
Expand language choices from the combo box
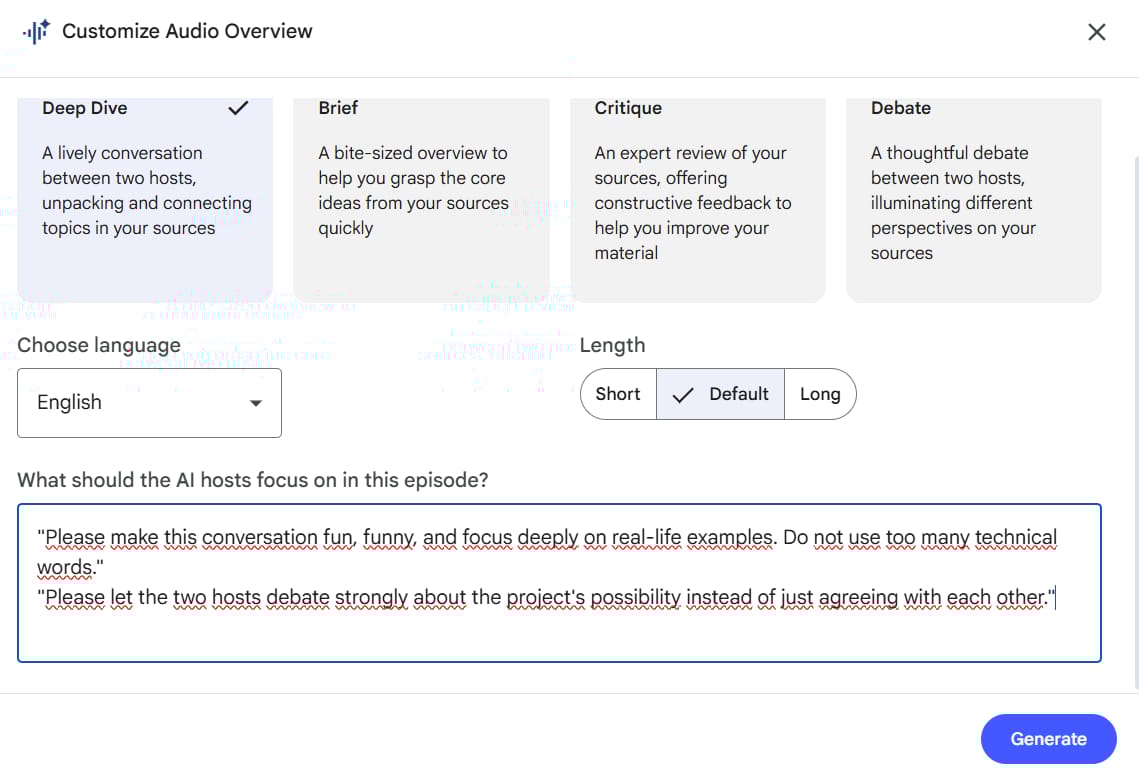point(149,403)
